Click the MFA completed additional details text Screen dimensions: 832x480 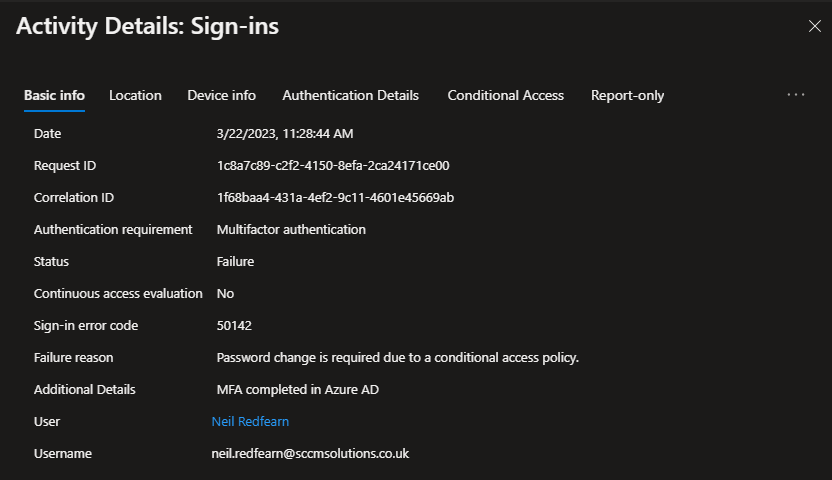[x=298, y=389]
